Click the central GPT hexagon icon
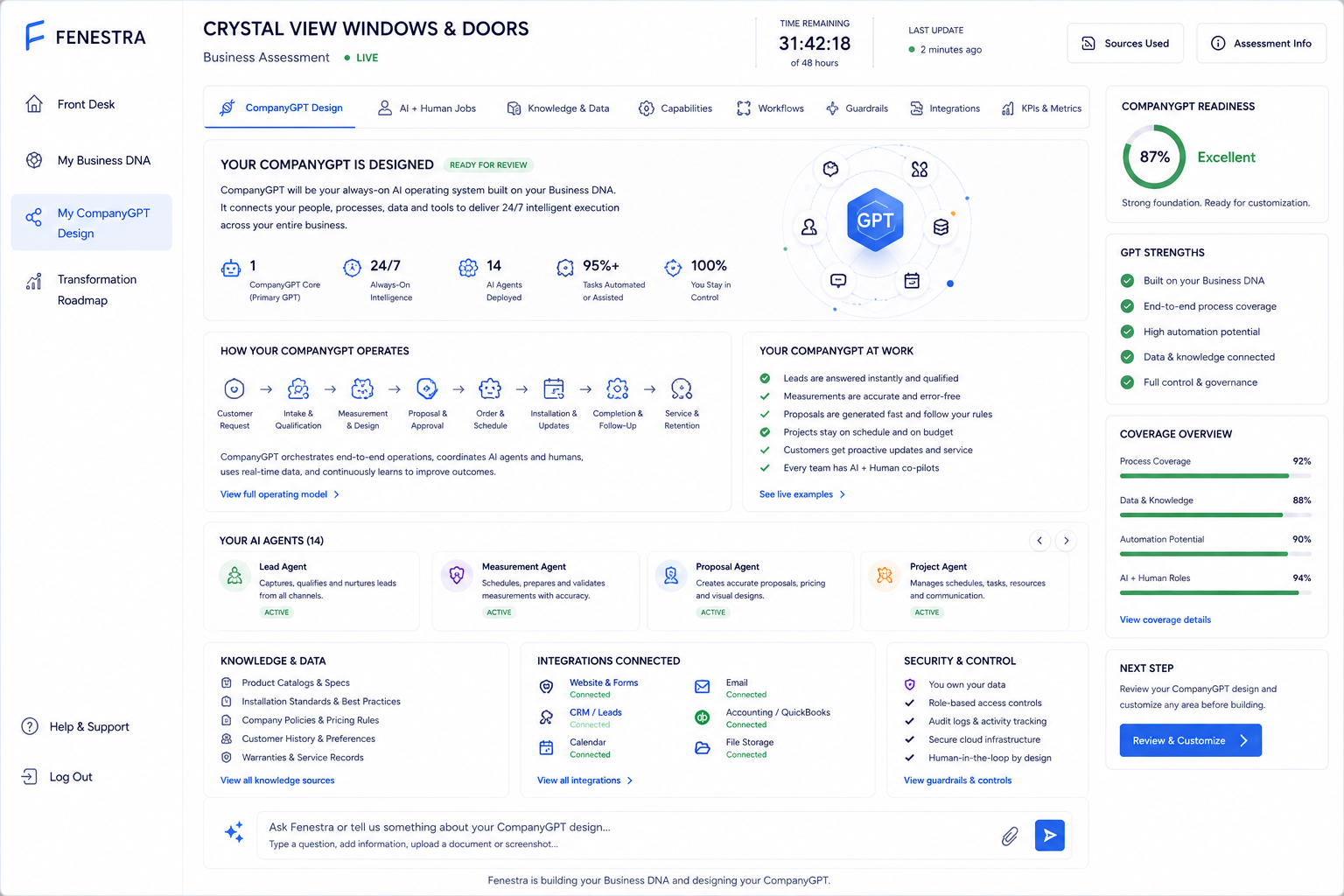Image resolution: width=1344 pixels, height=896 pixels. [x=875, y=220]
